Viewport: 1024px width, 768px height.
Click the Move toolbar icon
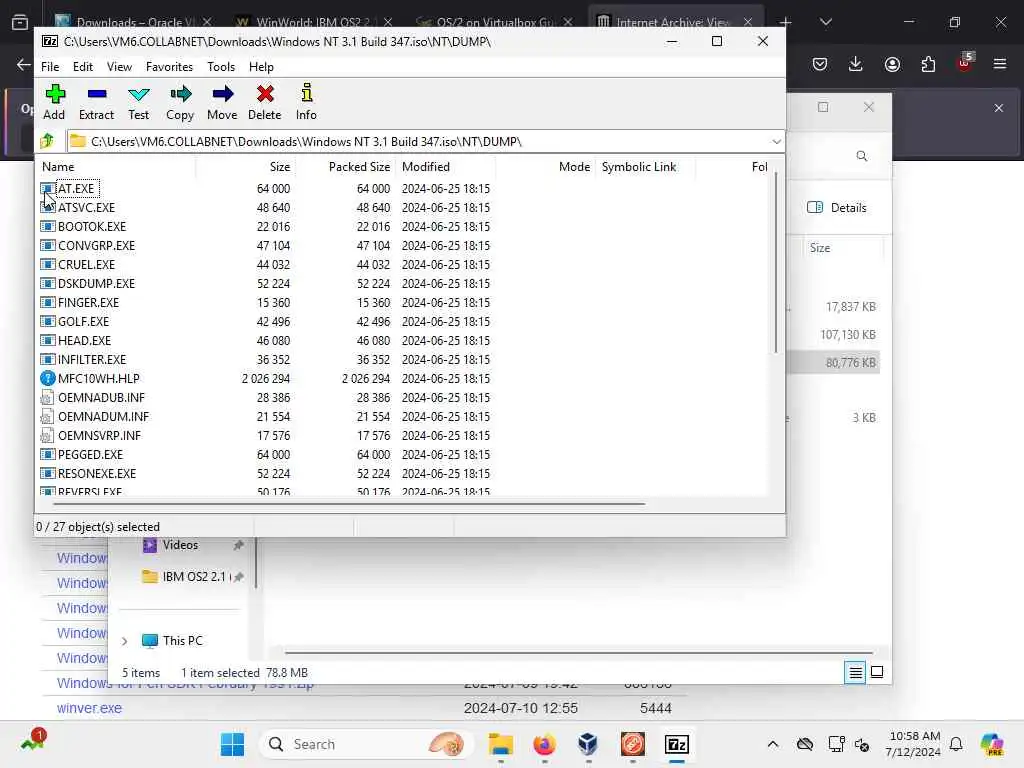tap(222, 102)
